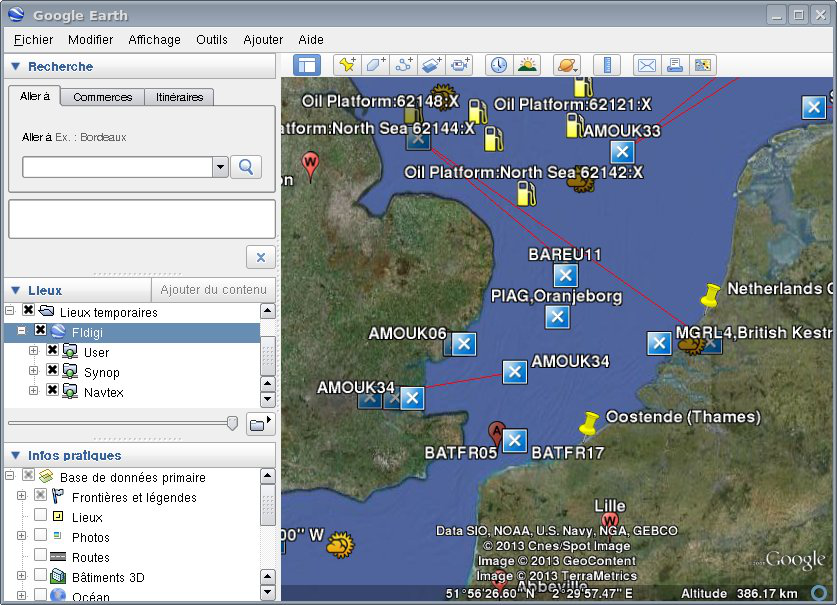Viewport: 837px width, 605px height.
Task: Click the Aller à search input field
Action: pos(117,167)
